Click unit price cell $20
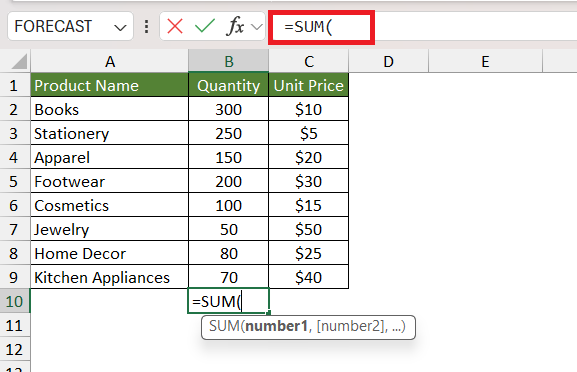 (x=309, y=157)
